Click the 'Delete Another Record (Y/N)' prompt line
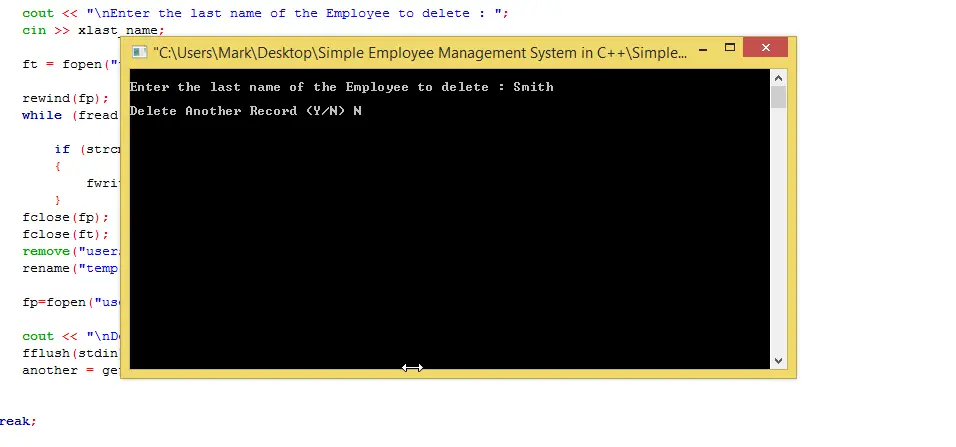This screenshot has width=956, height=447. 238,111
